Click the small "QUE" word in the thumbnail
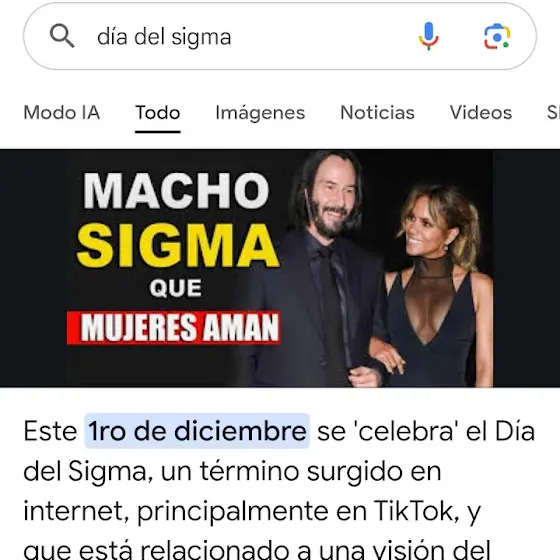This screenshot has height=560, width=560. 175,288
